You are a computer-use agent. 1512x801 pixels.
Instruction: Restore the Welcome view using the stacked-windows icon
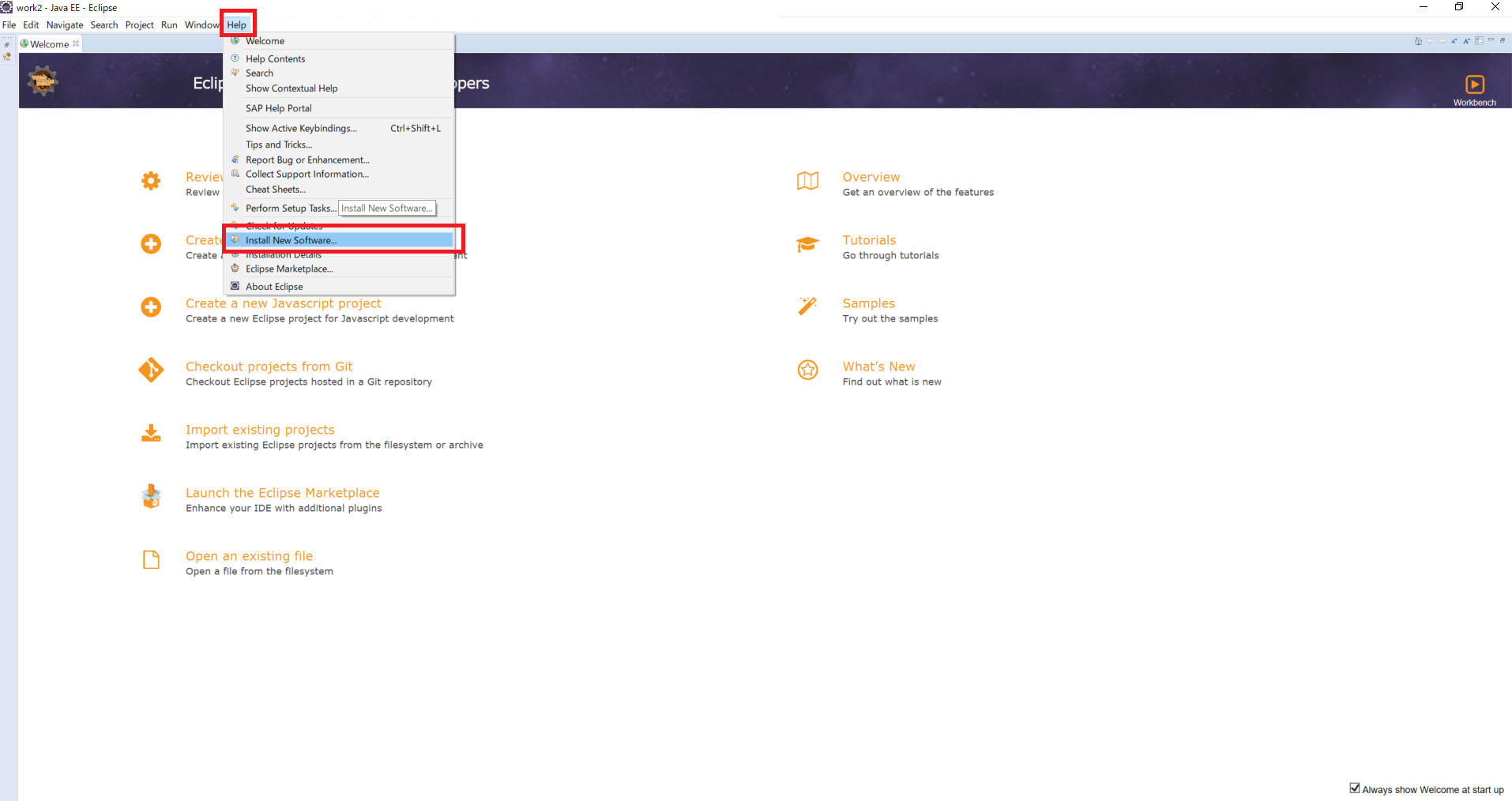1503,40
